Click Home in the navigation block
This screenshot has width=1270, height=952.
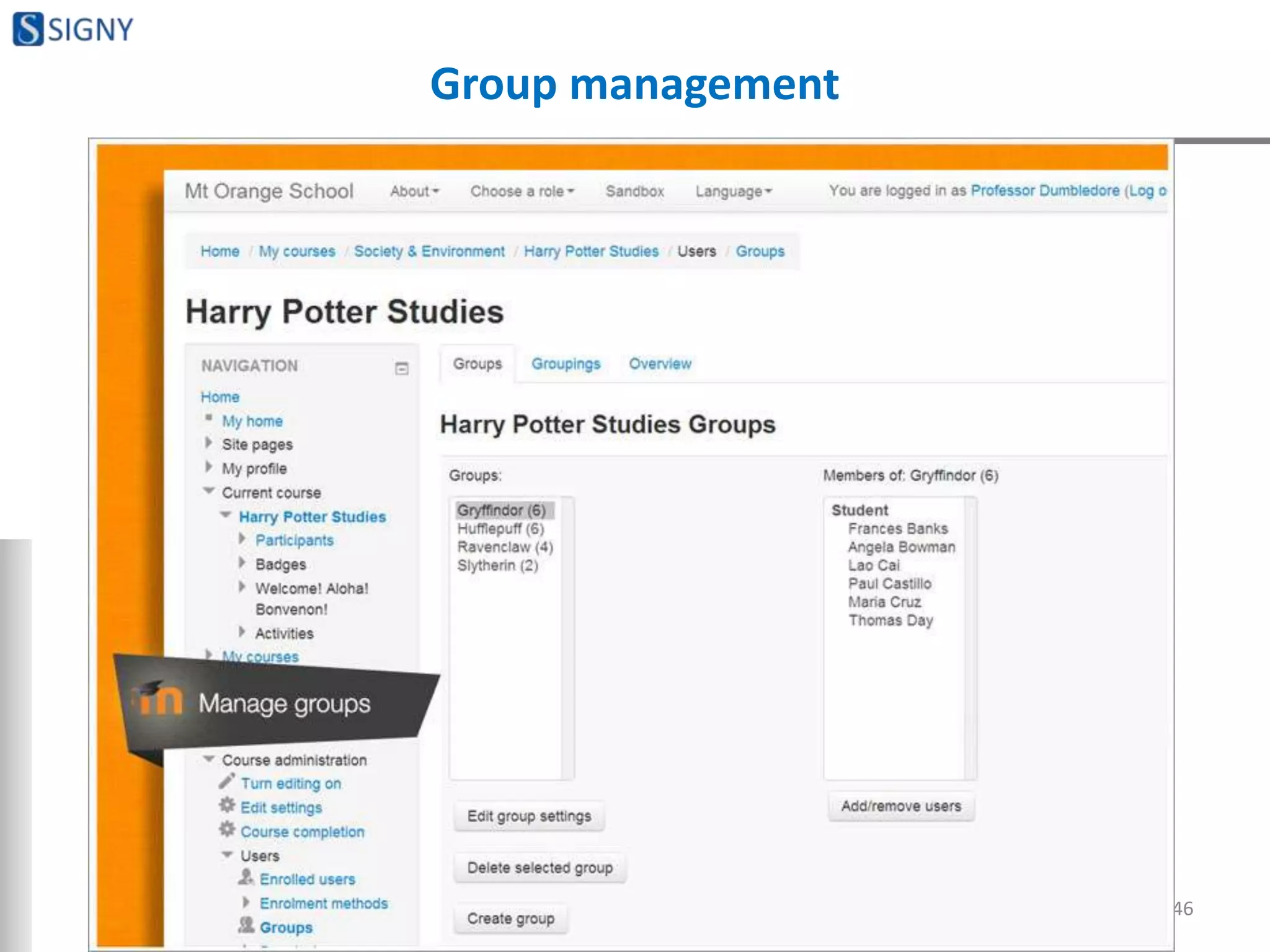[220, 397]
